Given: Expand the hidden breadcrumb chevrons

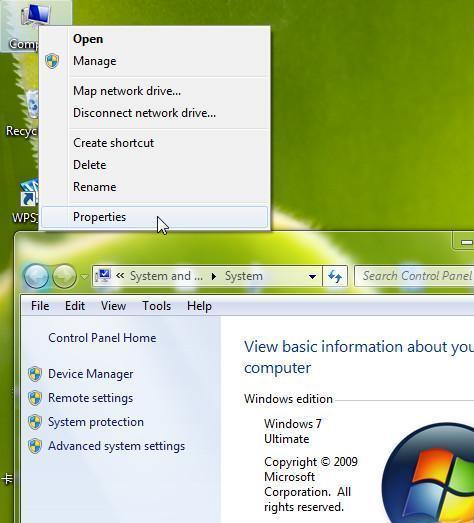Looking at the screenshot, I should point(120,276).
